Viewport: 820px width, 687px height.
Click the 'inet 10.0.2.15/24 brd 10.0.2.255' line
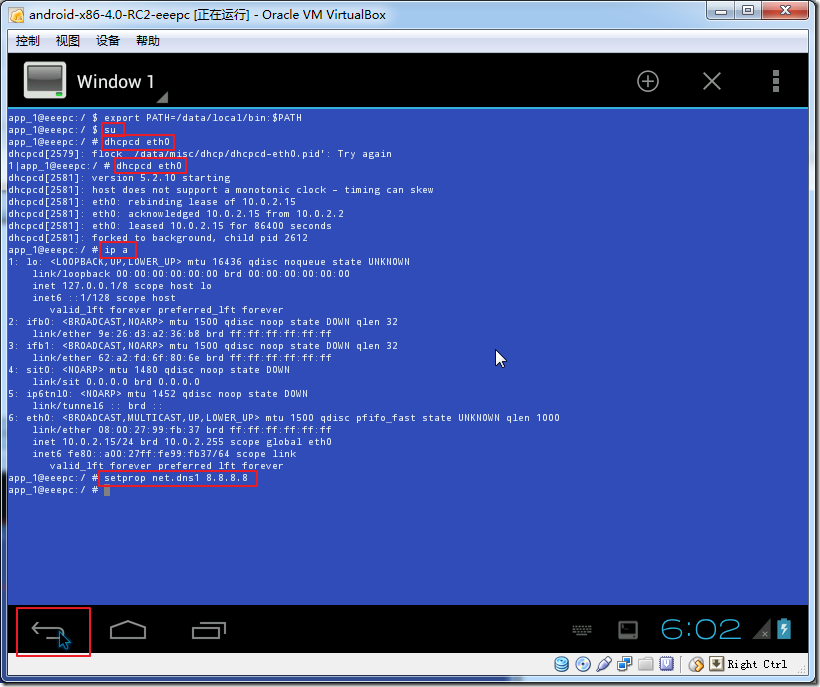182,442
